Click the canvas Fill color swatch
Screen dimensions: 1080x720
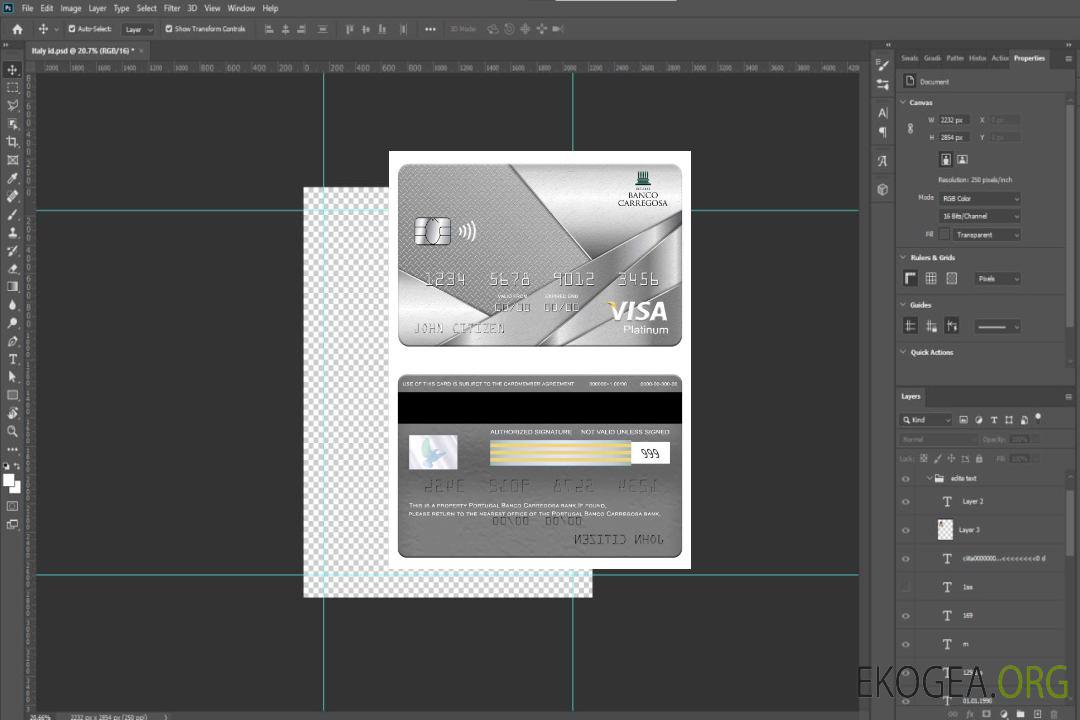[x=944, y=235]
